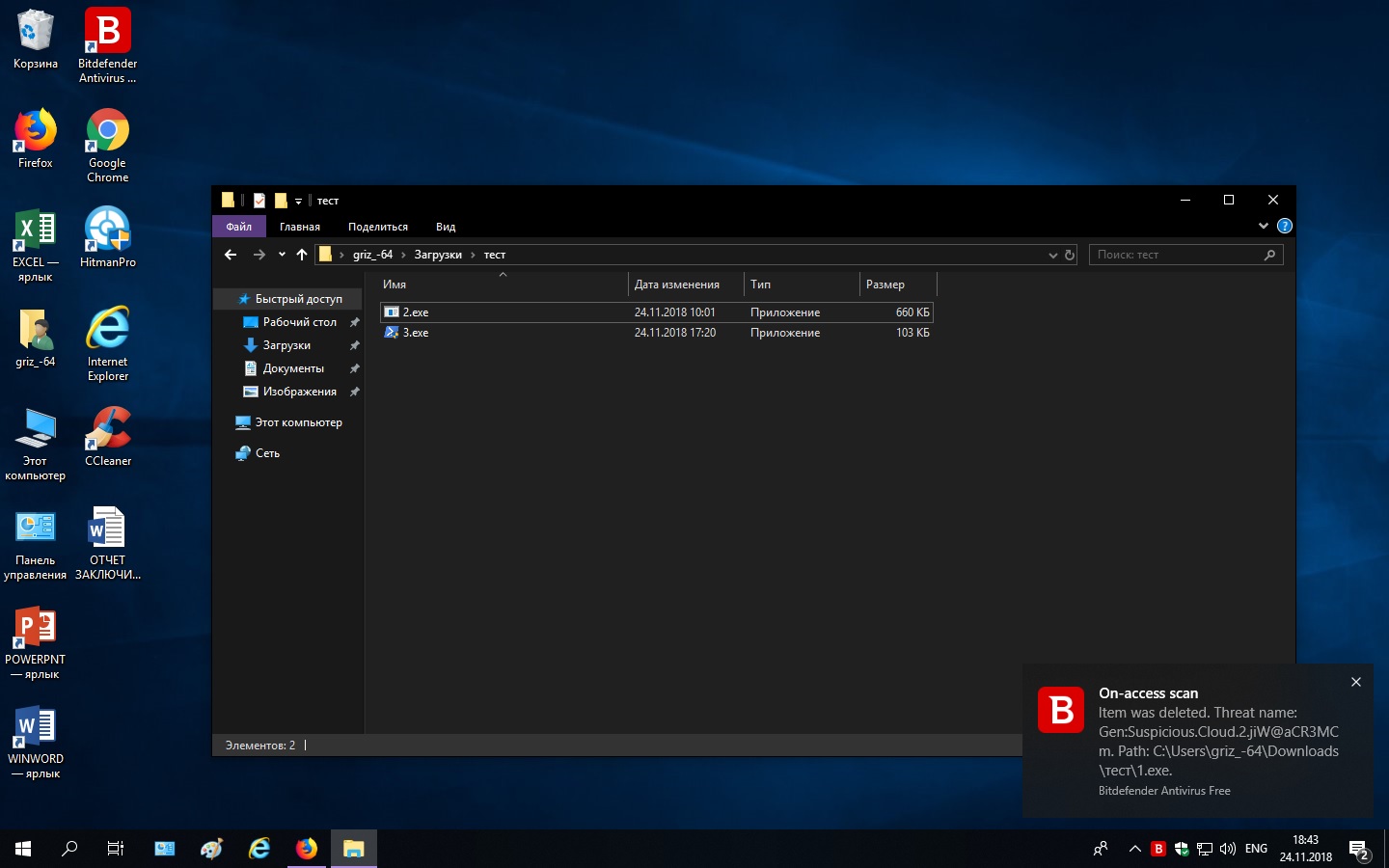Open Bitdefender tray icon in taskbar
1389x868 pixels.
coord(1158,849)
